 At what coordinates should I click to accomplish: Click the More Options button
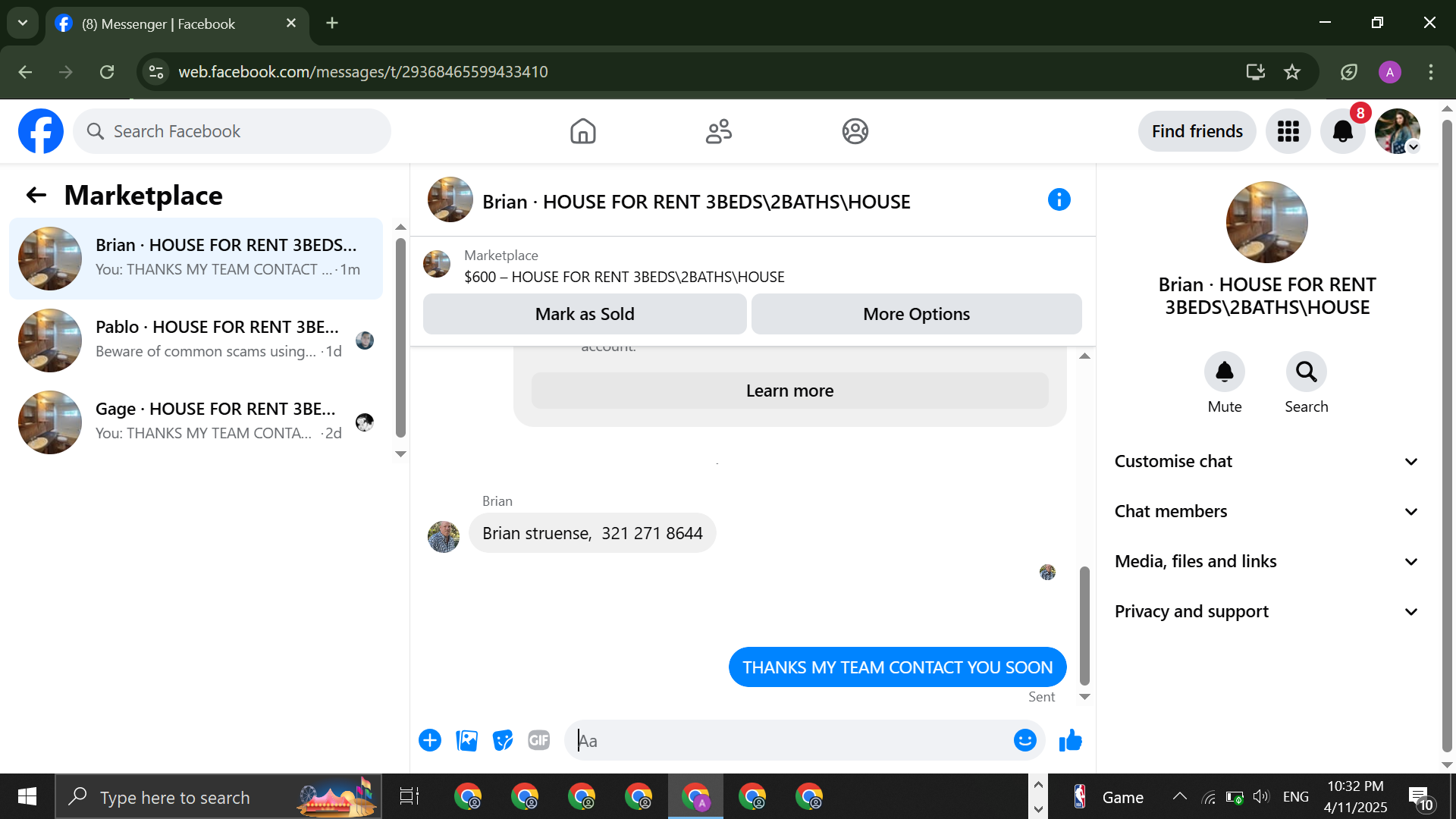[916, 314]
